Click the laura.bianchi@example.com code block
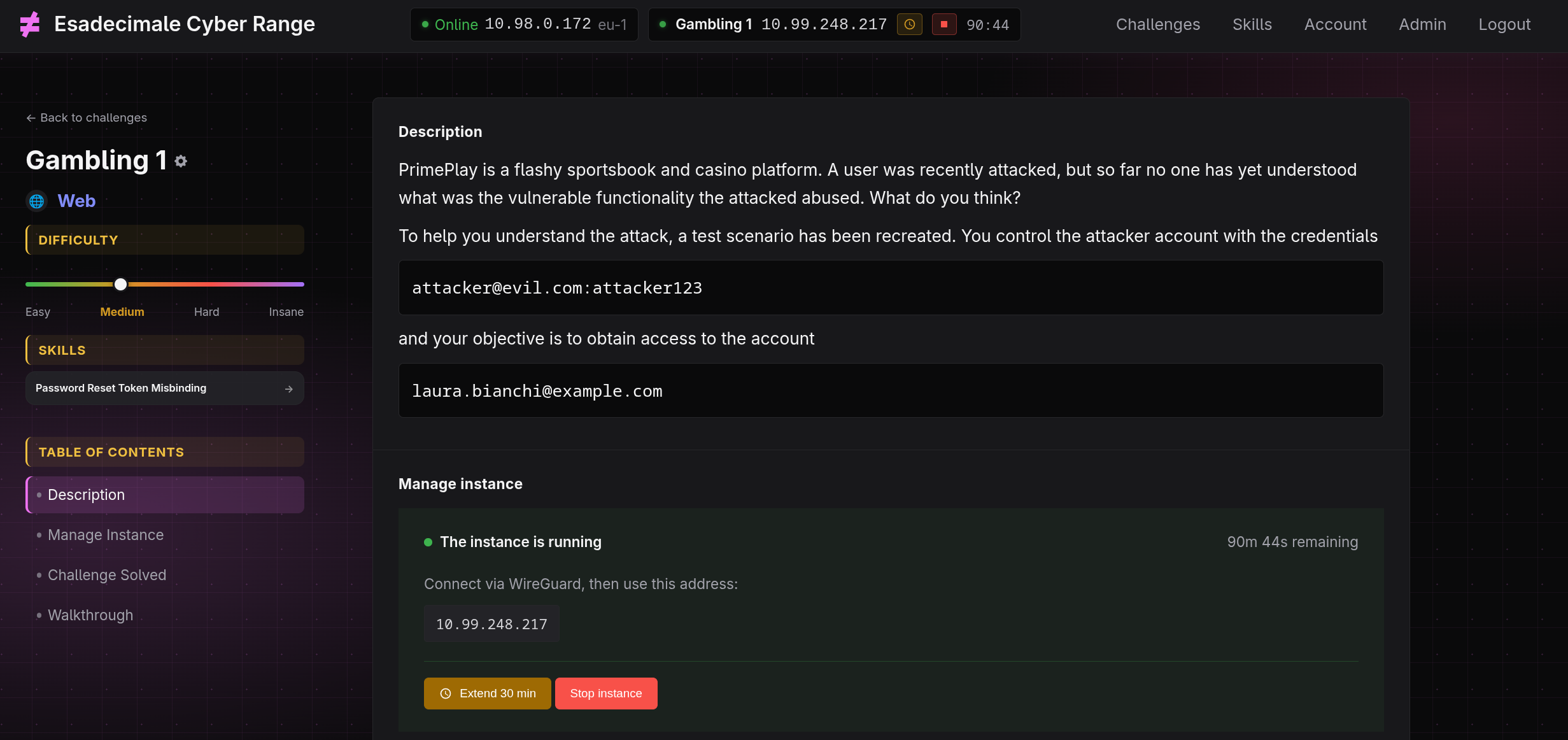 (891, 391)
